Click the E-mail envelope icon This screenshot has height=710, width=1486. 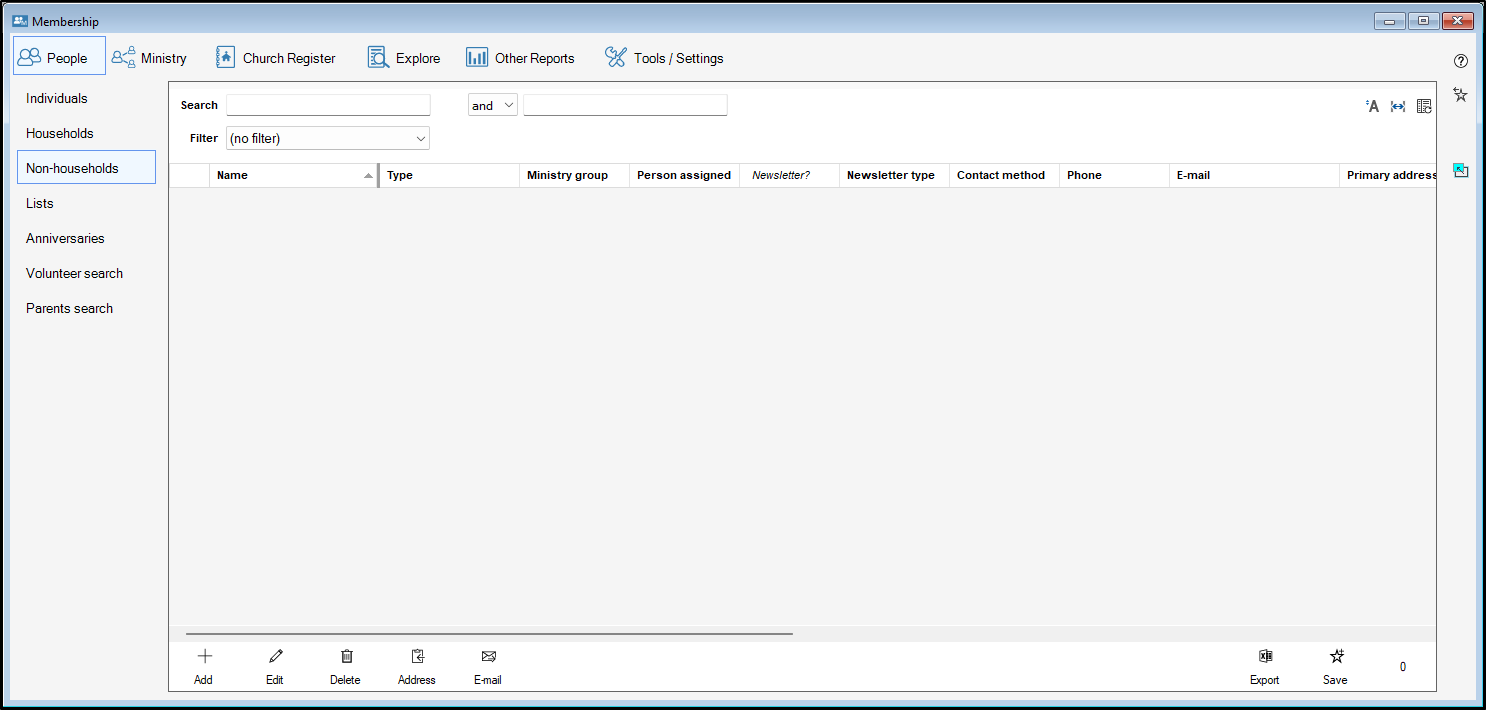[x=488, y=657]
